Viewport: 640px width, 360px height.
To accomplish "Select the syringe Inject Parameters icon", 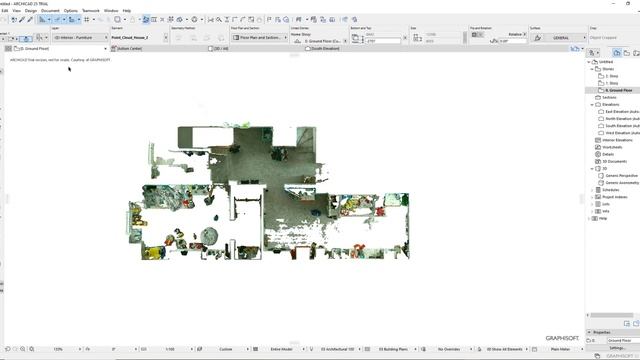I will (x=30, y=19).
